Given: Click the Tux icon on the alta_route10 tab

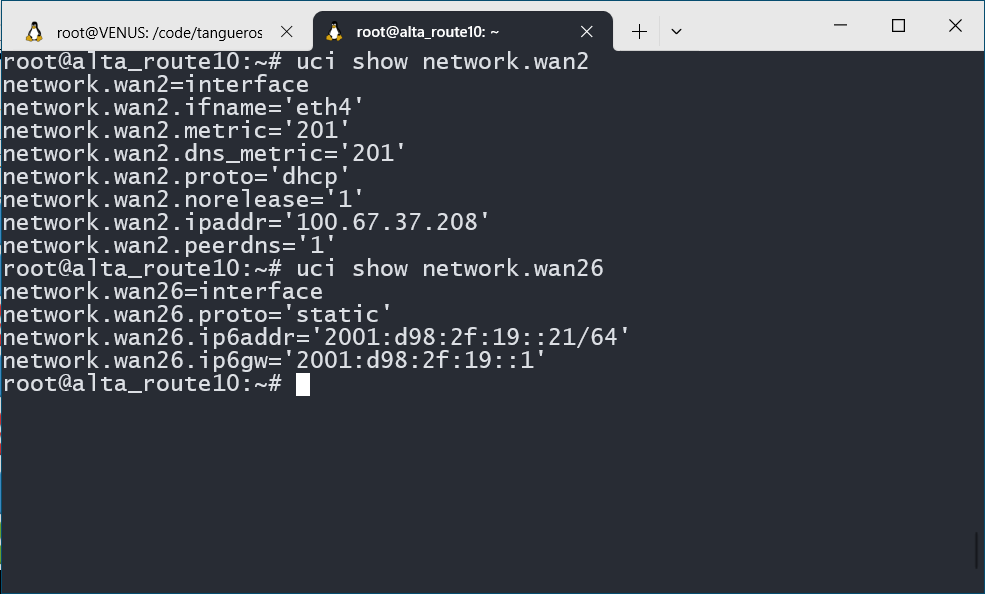Looking at the screenshot, I should point(335,32).
